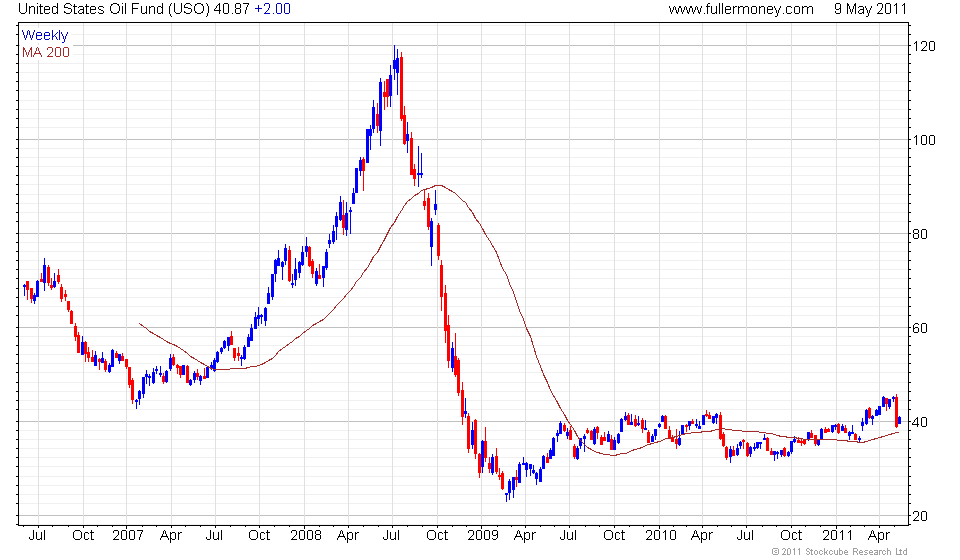Click the 'United States Oil Fund (USO)' title
The width and height of the screenshot is (960, 560).
(114, 9)
